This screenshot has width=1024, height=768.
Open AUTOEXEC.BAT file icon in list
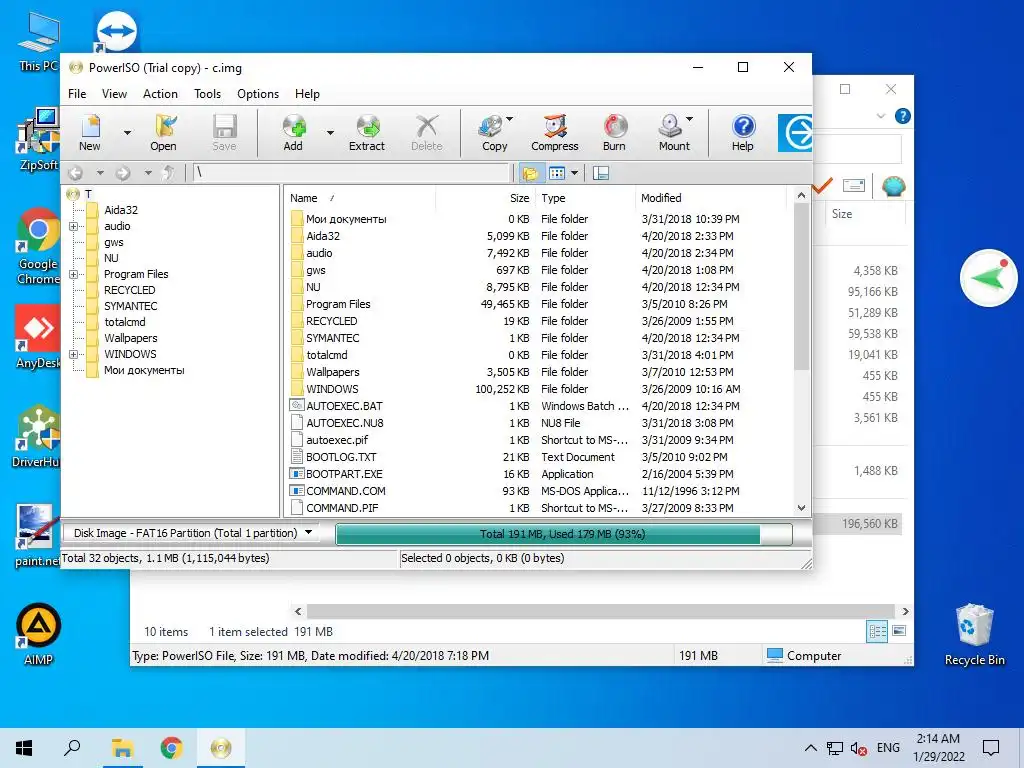click(x=297, y=406)
